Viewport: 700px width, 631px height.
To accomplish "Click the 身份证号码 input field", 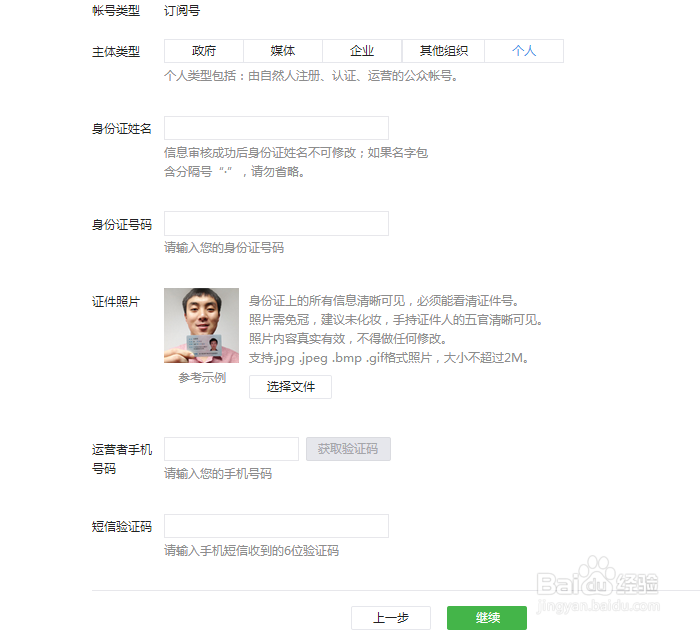I will pyautogui.click(x=276, y=223).
